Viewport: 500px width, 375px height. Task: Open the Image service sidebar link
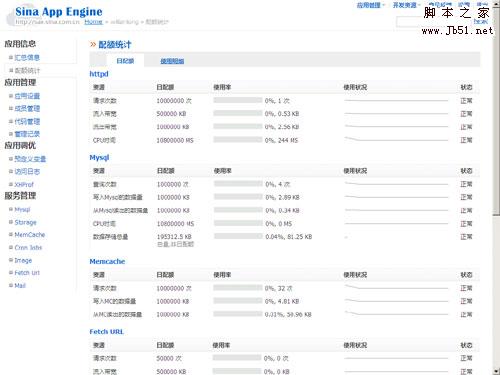tap(23, 260)
